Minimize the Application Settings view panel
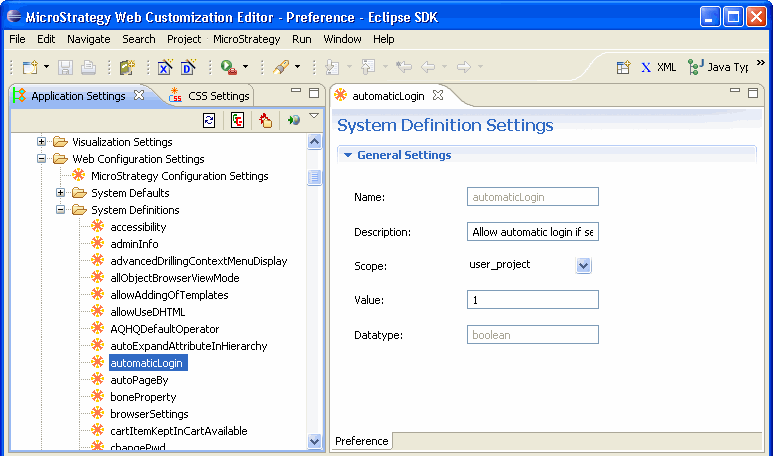773x456 pixels. point(296,91)
